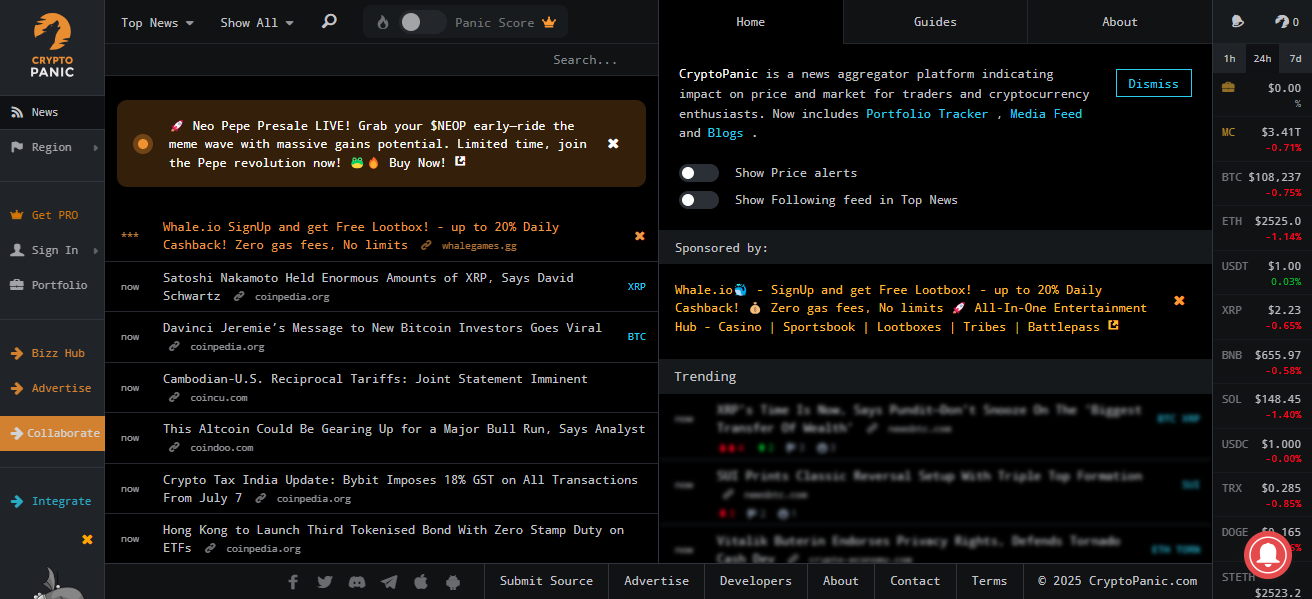Viewport: 1312px width, 599px height.
Task: Click the notification bell icon
Action: [x=1238, y=21]
